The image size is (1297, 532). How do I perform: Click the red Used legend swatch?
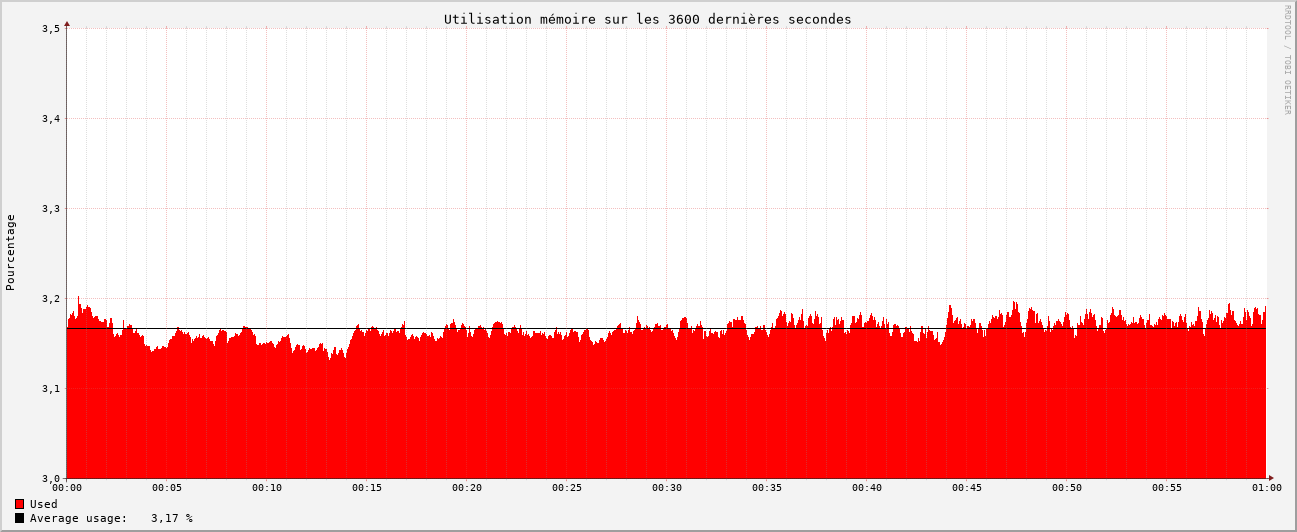19,504
